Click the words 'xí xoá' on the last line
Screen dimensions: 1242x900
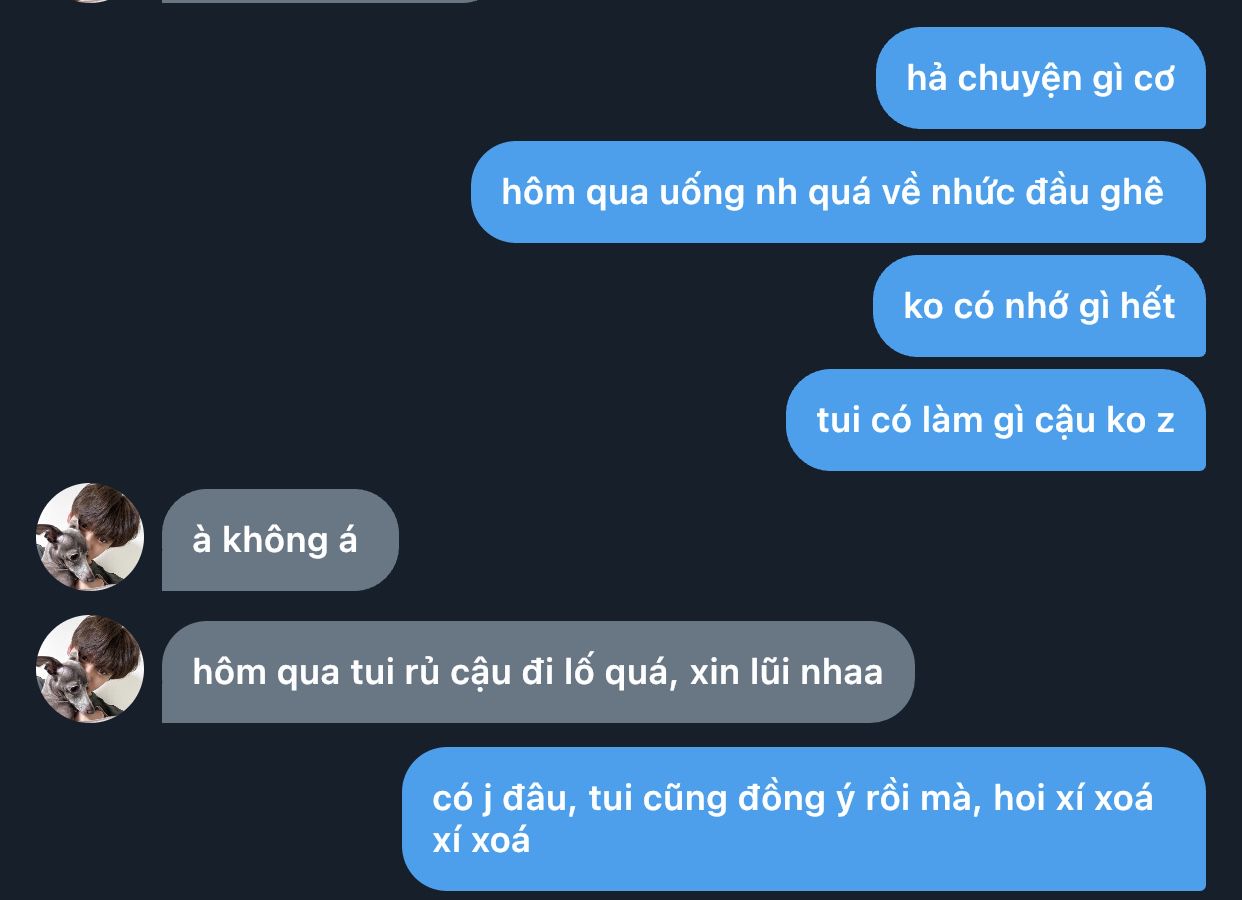tap(481, 841)
